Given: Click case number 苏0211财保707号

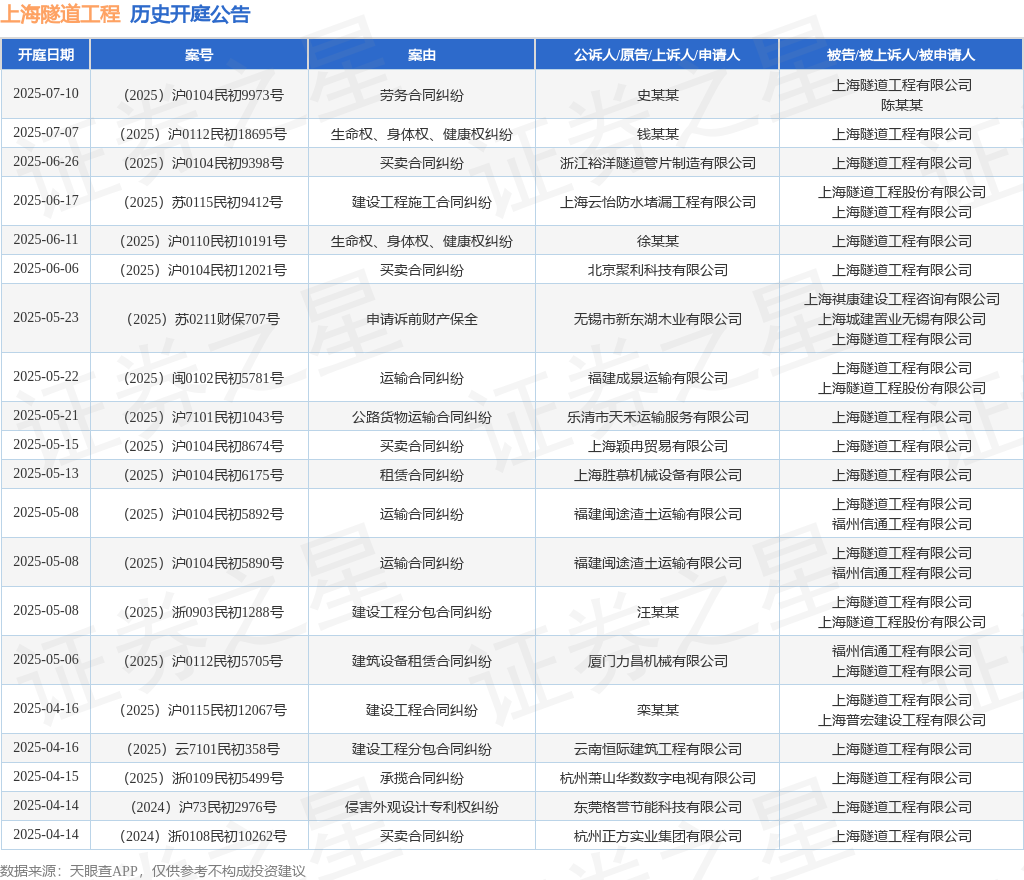Looking at the screenshot, I should (203, 319).
